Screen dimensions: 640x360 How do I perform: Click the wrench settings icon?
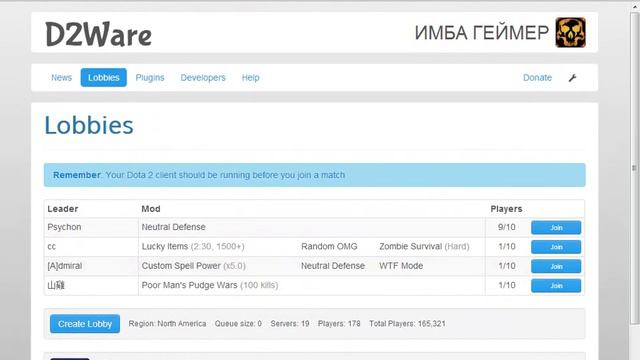coord(572,78)
